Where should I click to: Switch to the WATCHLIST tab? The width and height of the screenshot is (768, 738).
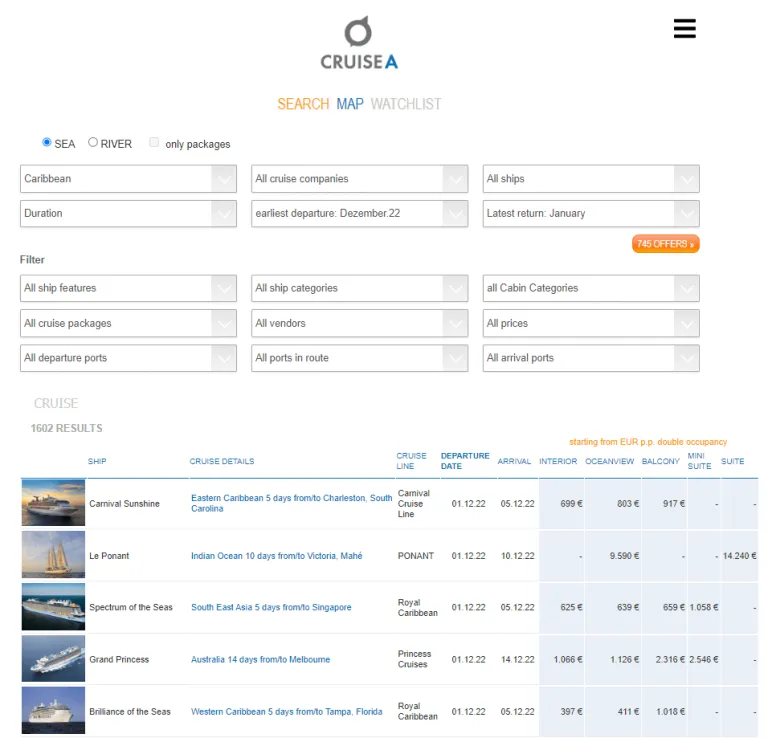point(406,104)
